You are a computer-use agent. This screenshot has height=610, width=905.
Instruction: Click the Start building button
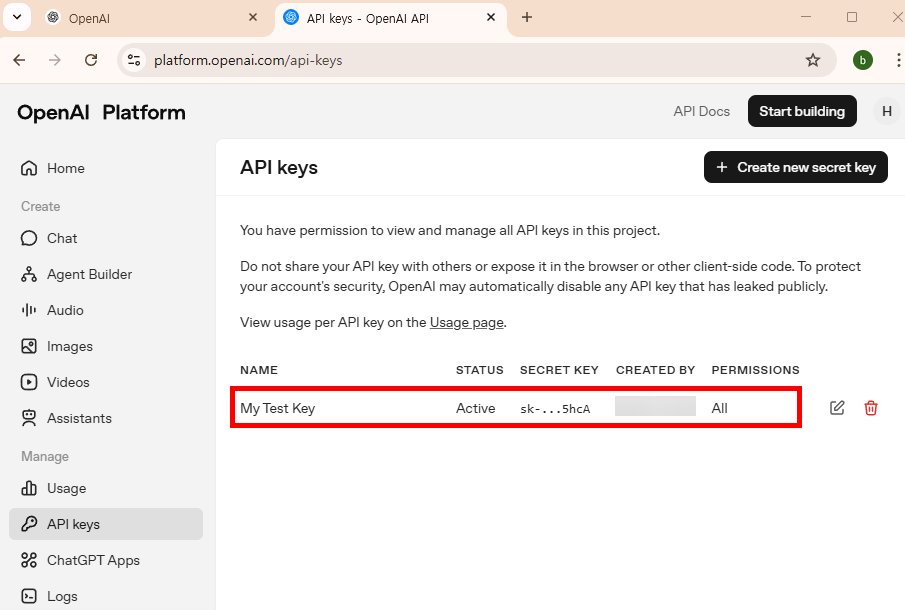point(802,111)
